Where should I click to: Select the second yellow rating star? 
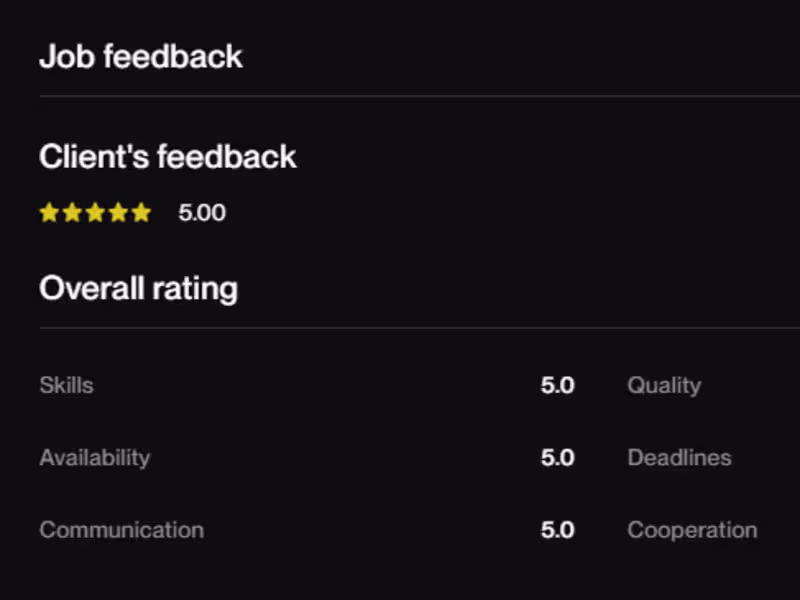click(72, 213)
